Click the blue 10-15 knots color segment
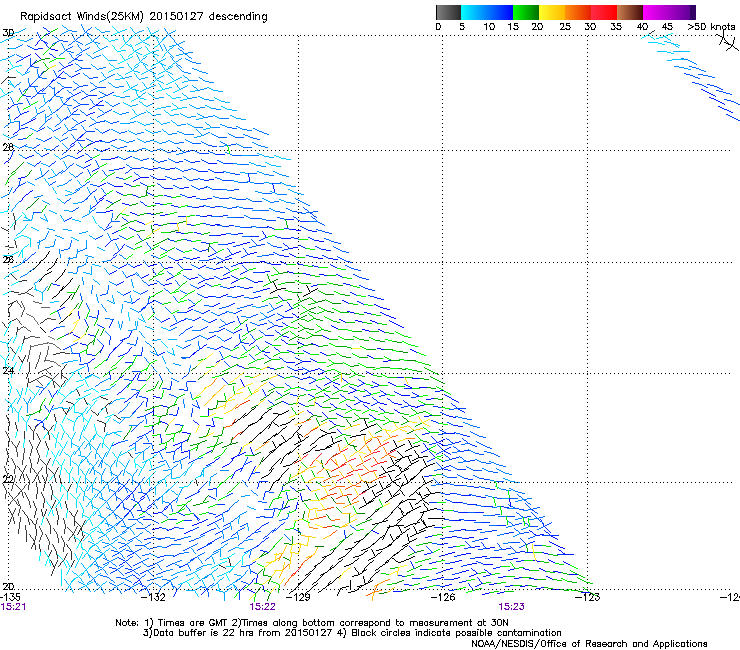This screenshot has width=740, height=650. (500, 12)
